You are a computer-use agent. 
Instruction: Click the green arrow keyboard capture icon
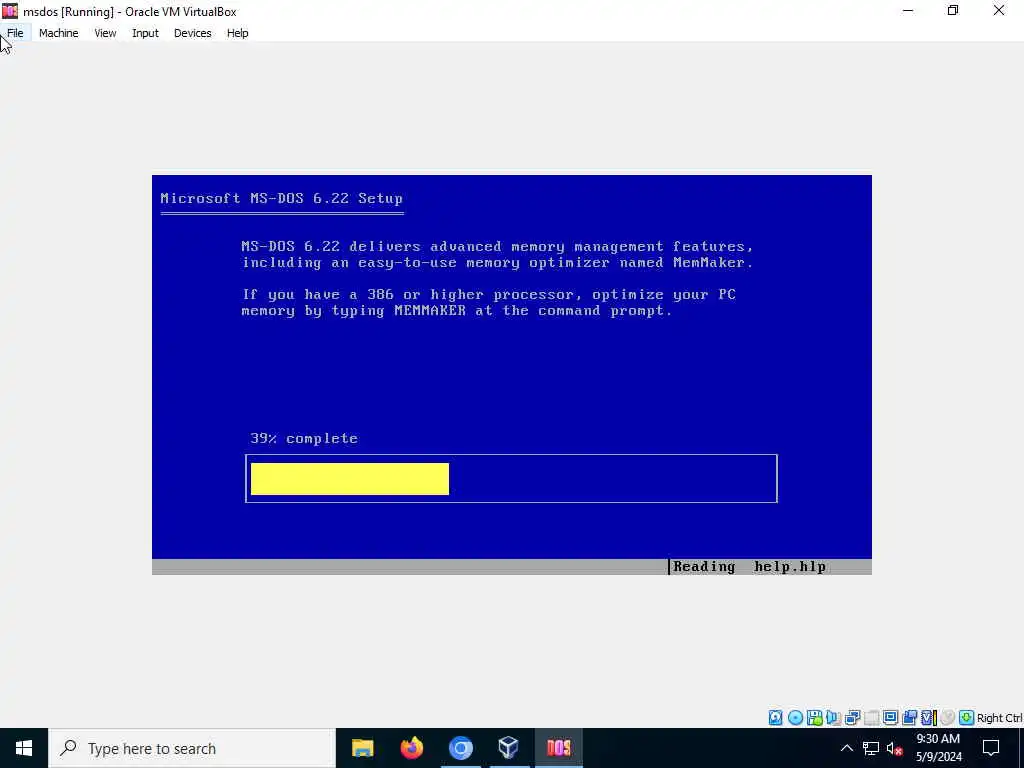pos(967,718)
